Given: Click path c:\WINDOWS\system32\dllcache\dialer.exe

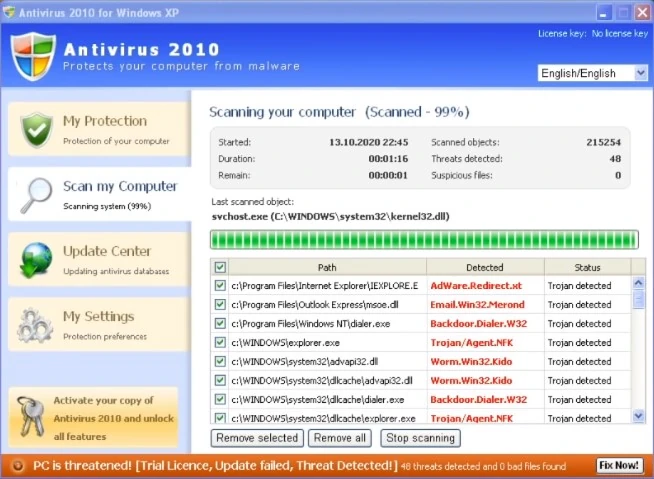Looking at the screenshot, I should tap(318, 400).
